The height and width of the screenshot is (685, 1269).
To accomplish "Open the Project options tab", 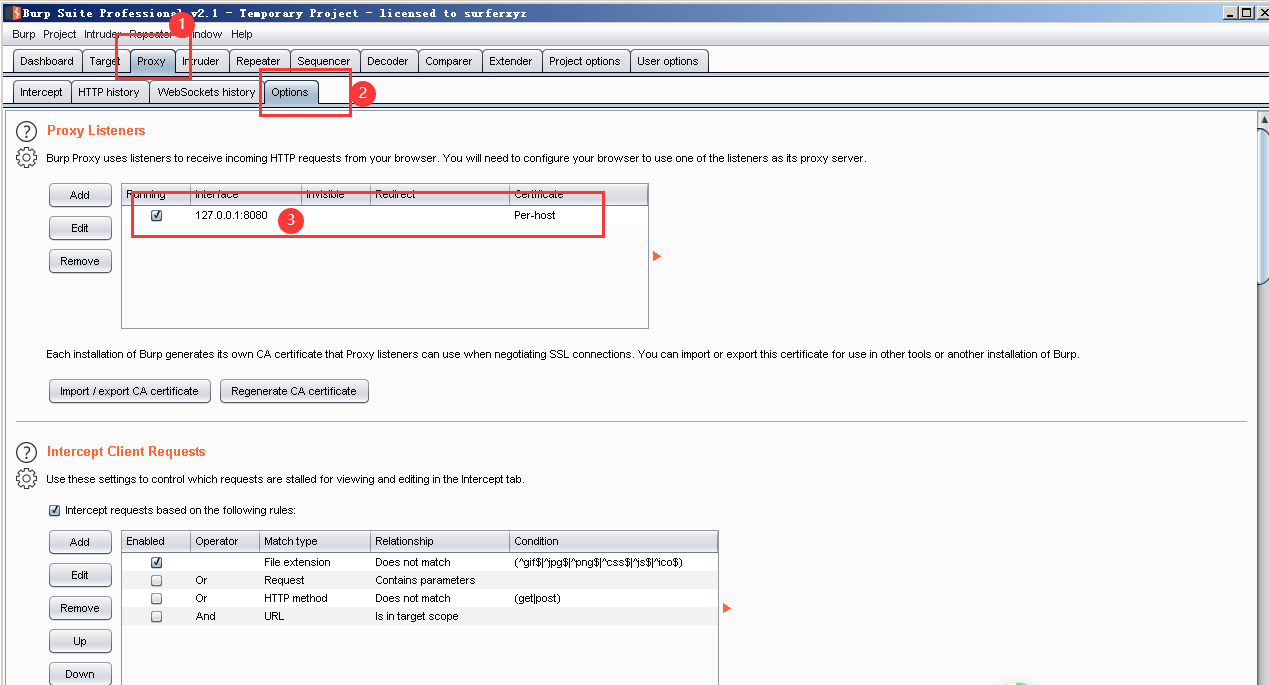I will point(585,61).
